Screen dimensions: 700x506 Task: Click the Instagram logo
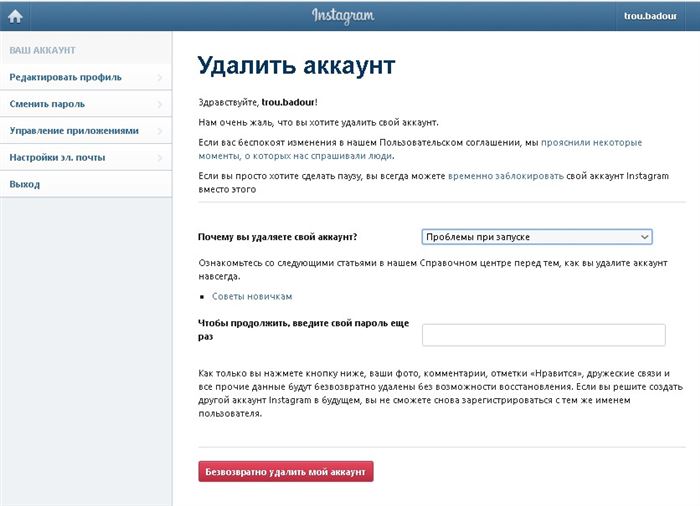pyautogui.click(x=343, y=16)
